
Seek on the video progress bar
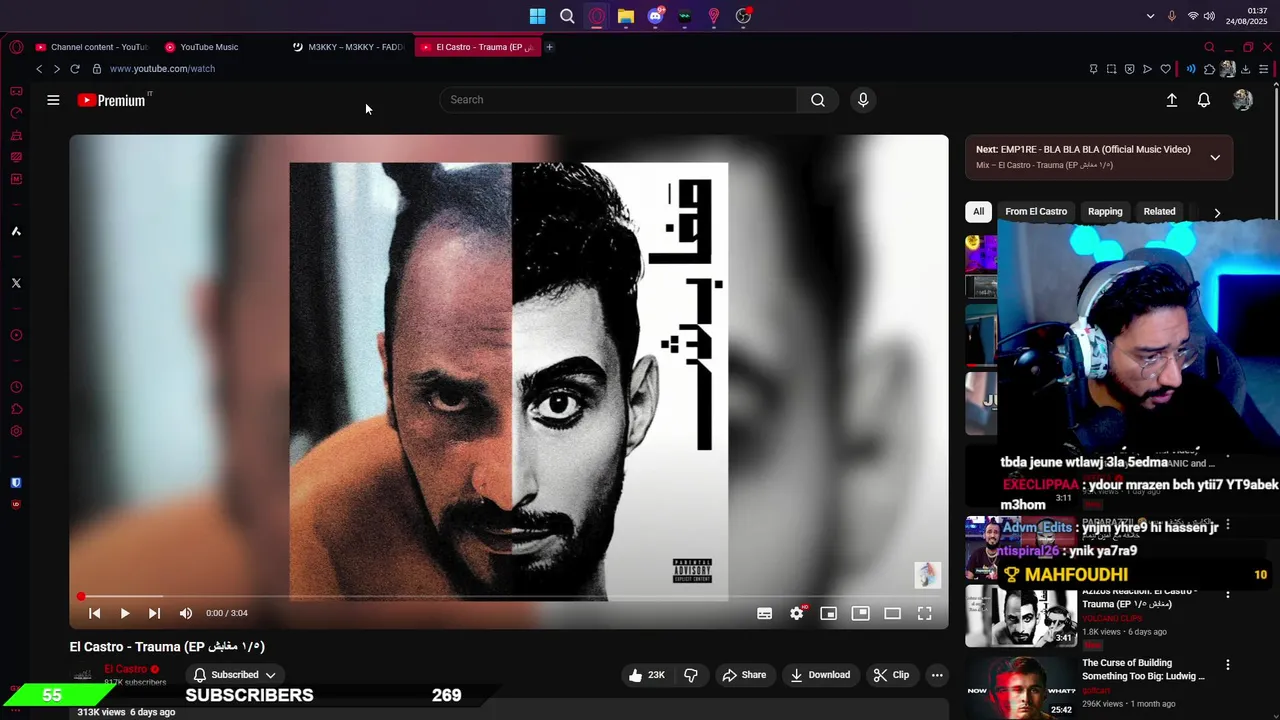tap(509, 597)
